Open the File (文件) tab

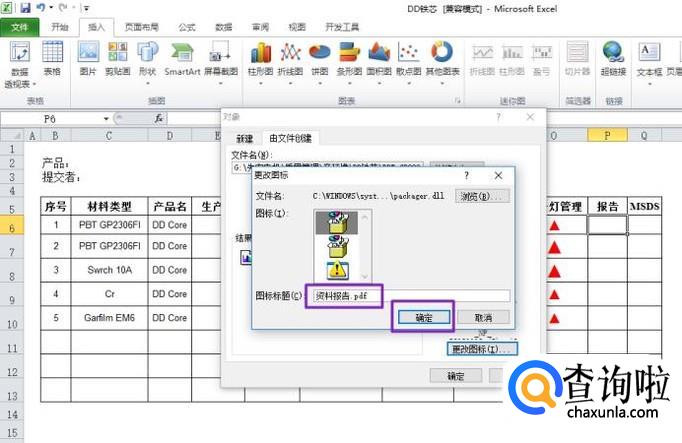pyautogui.click(x=19, y=27)
